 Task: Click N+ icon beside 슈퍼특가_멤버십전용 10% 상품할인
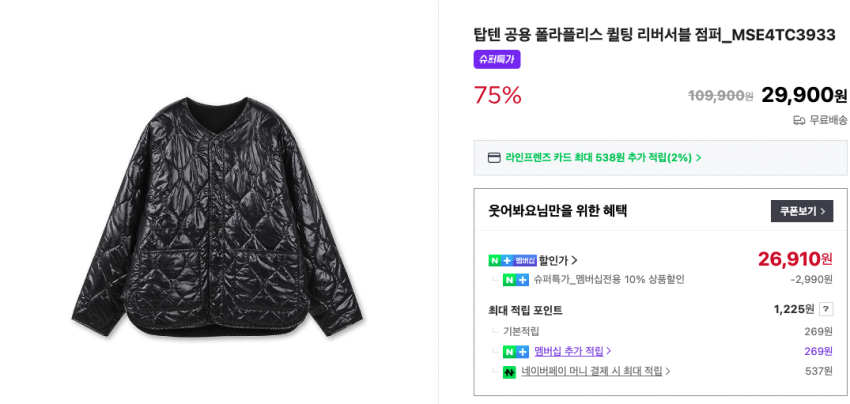pos(516,280)
